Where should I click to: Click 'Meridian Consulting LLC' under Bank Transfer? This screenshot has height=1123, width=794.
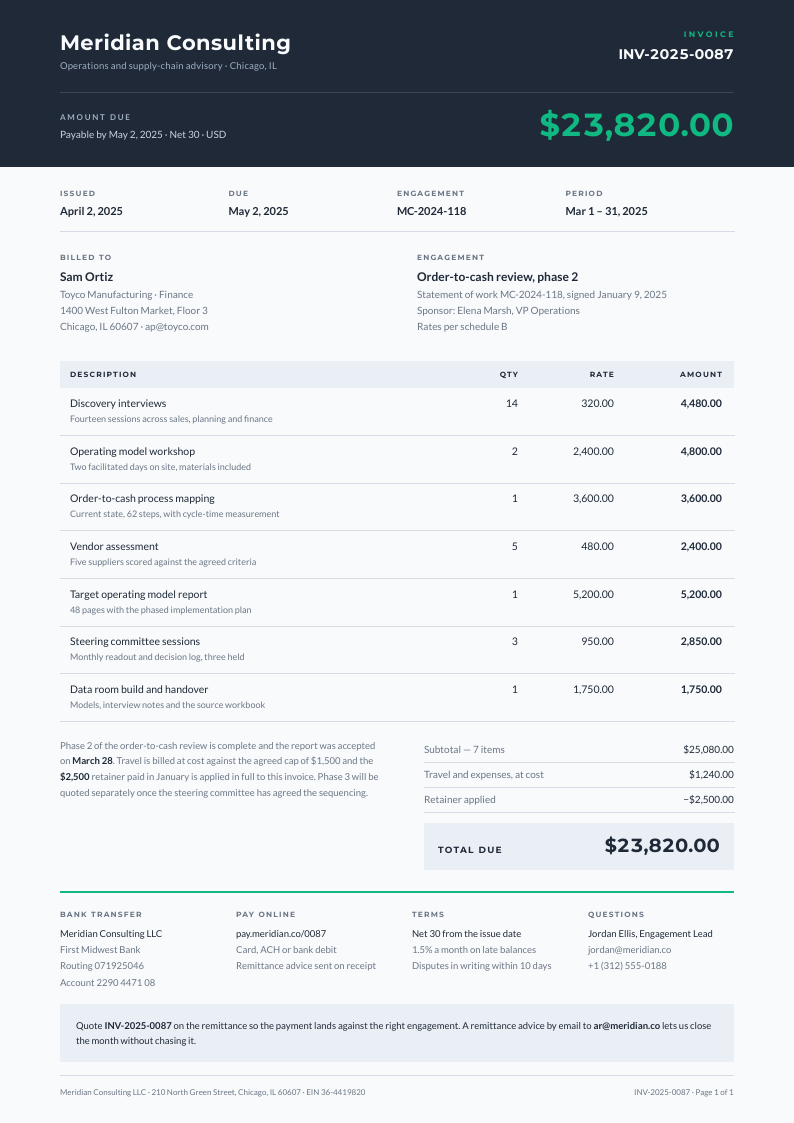[111, 934]
